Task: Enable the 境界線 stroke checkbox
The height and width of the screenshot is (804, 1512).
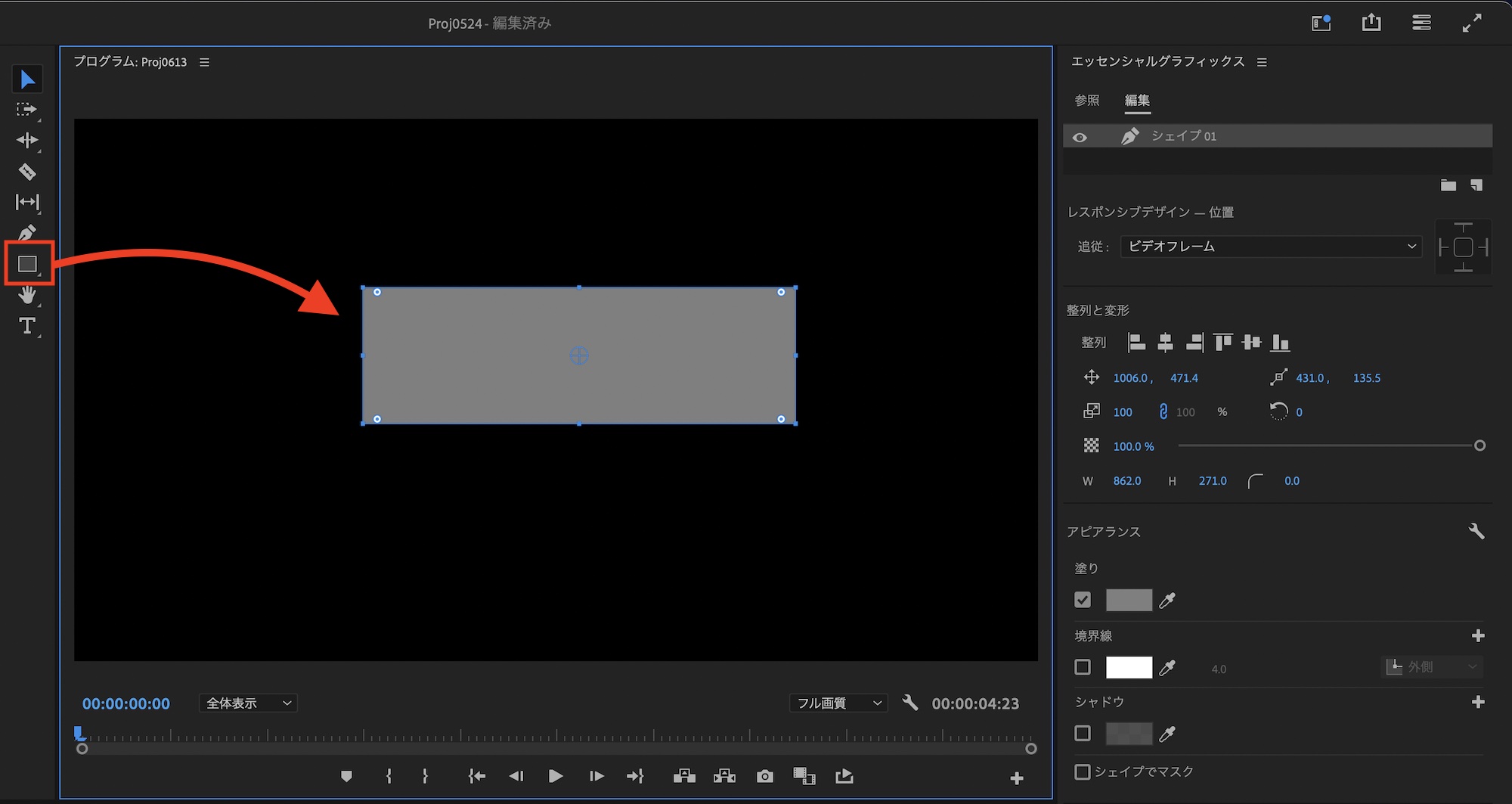Action: [1083, 667]
